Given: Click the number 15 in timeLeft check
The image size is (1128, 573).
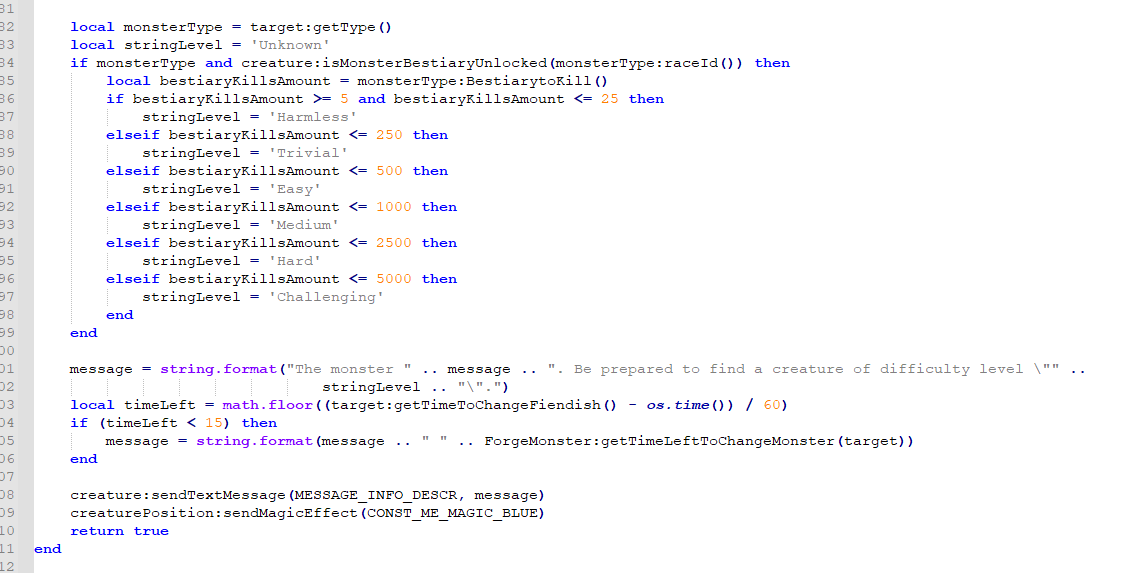Looking at the screenshot, I should tap(214, 423).
